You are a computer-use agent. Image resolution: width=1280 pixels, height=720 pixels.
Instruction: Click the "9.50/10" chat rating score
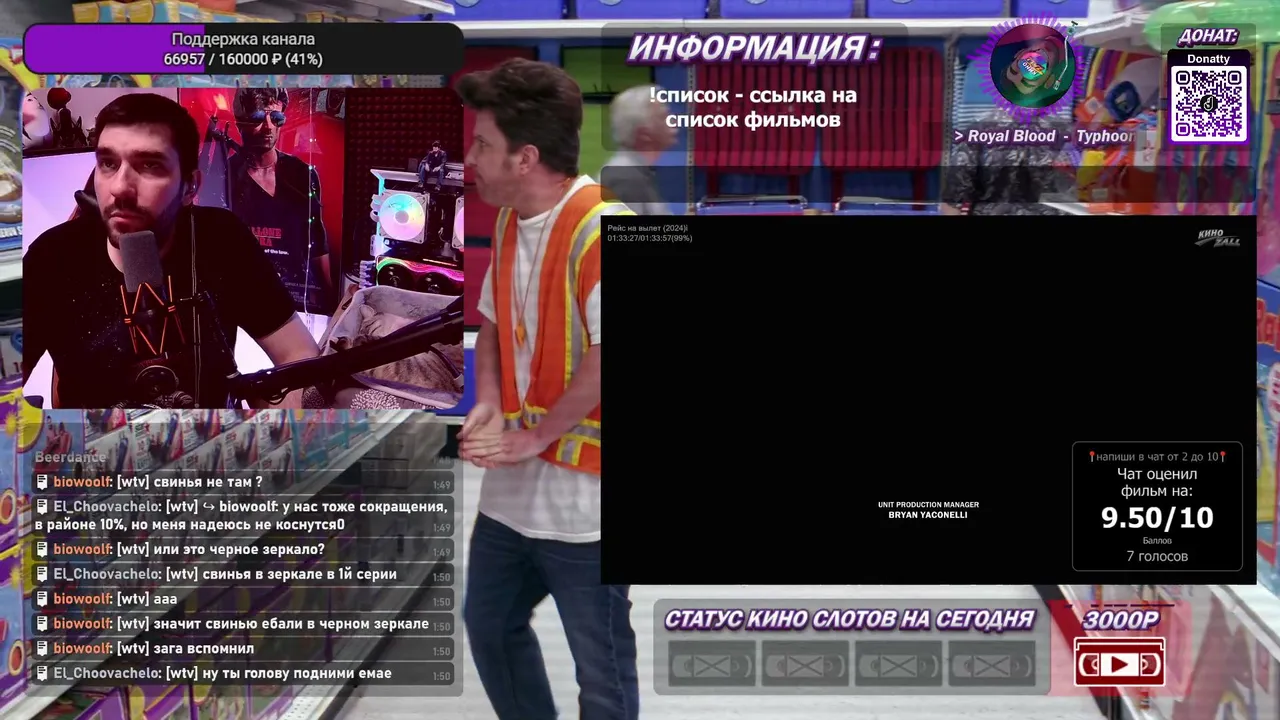pyautogui.click(x=1157, y=518)
